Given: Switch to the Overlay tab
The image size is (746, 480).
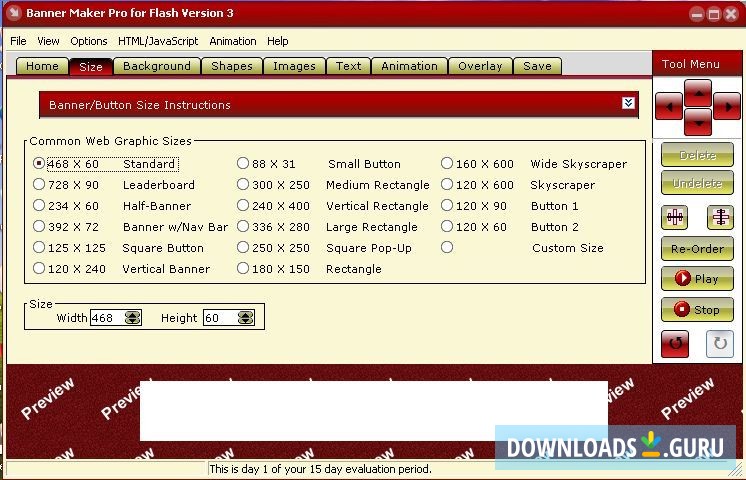Looking at the screenshot, I should 480,66.
